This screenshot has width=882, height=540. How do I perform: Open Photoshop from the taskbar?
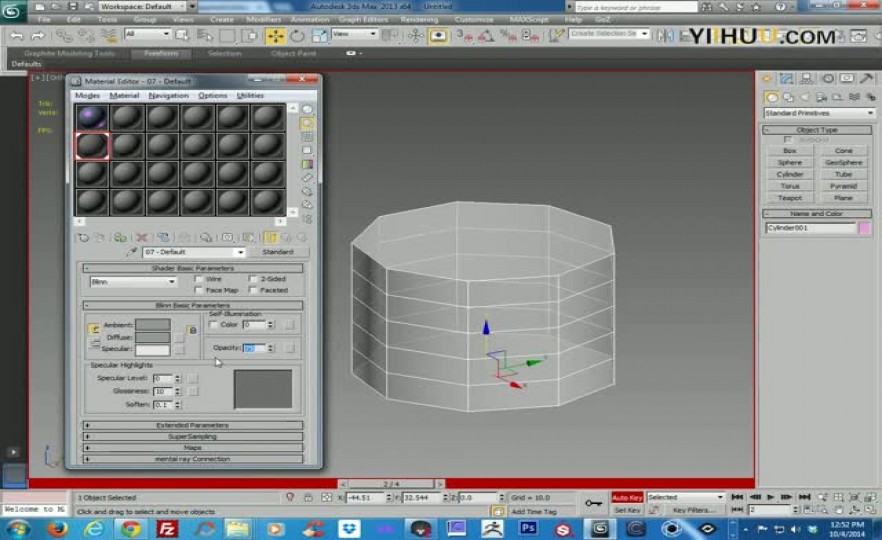528,528
